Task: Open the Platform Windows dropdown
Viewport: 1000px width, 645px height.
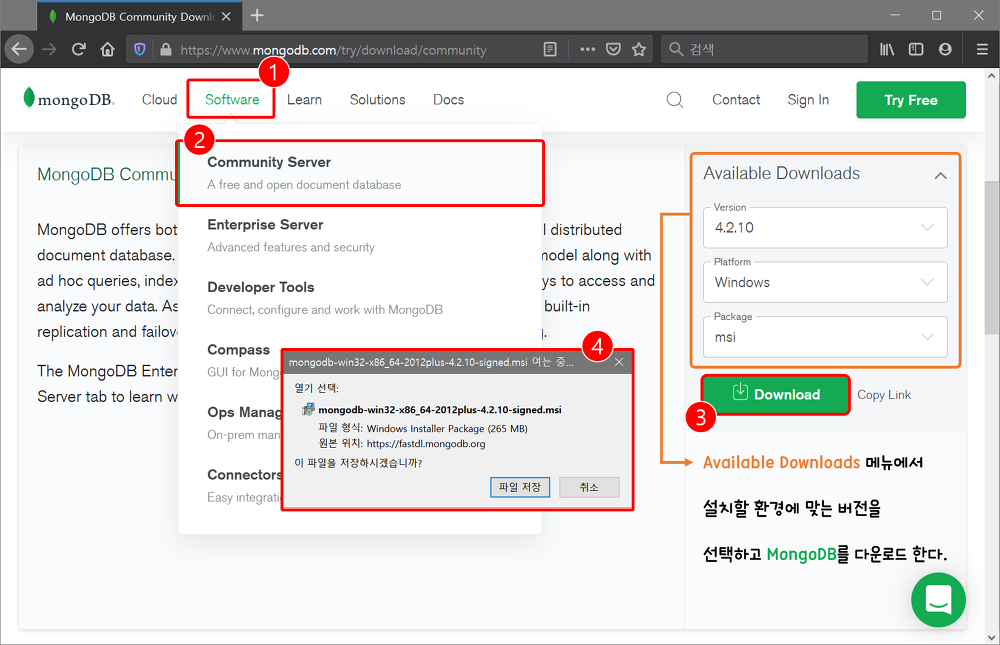Action: 825,282
